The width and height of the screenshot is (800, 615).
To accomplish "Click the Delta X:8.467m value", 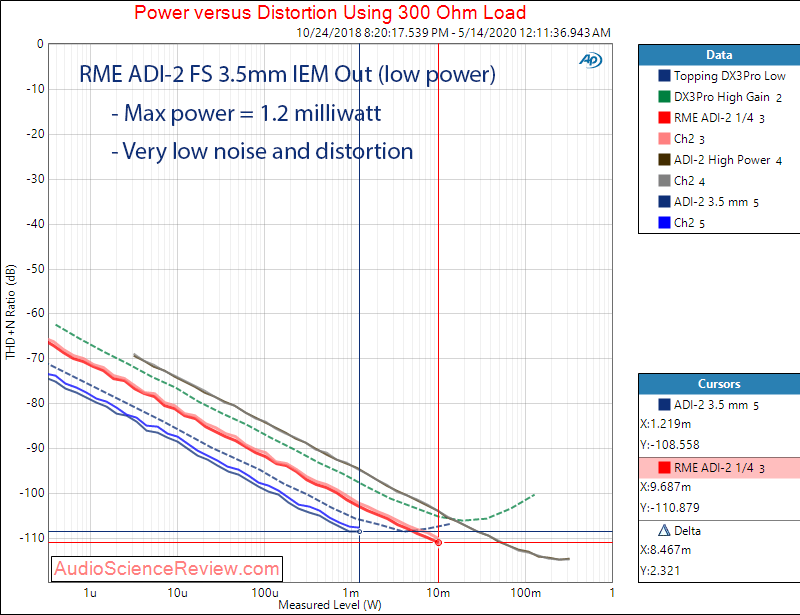I will click(x=665, y=550).
